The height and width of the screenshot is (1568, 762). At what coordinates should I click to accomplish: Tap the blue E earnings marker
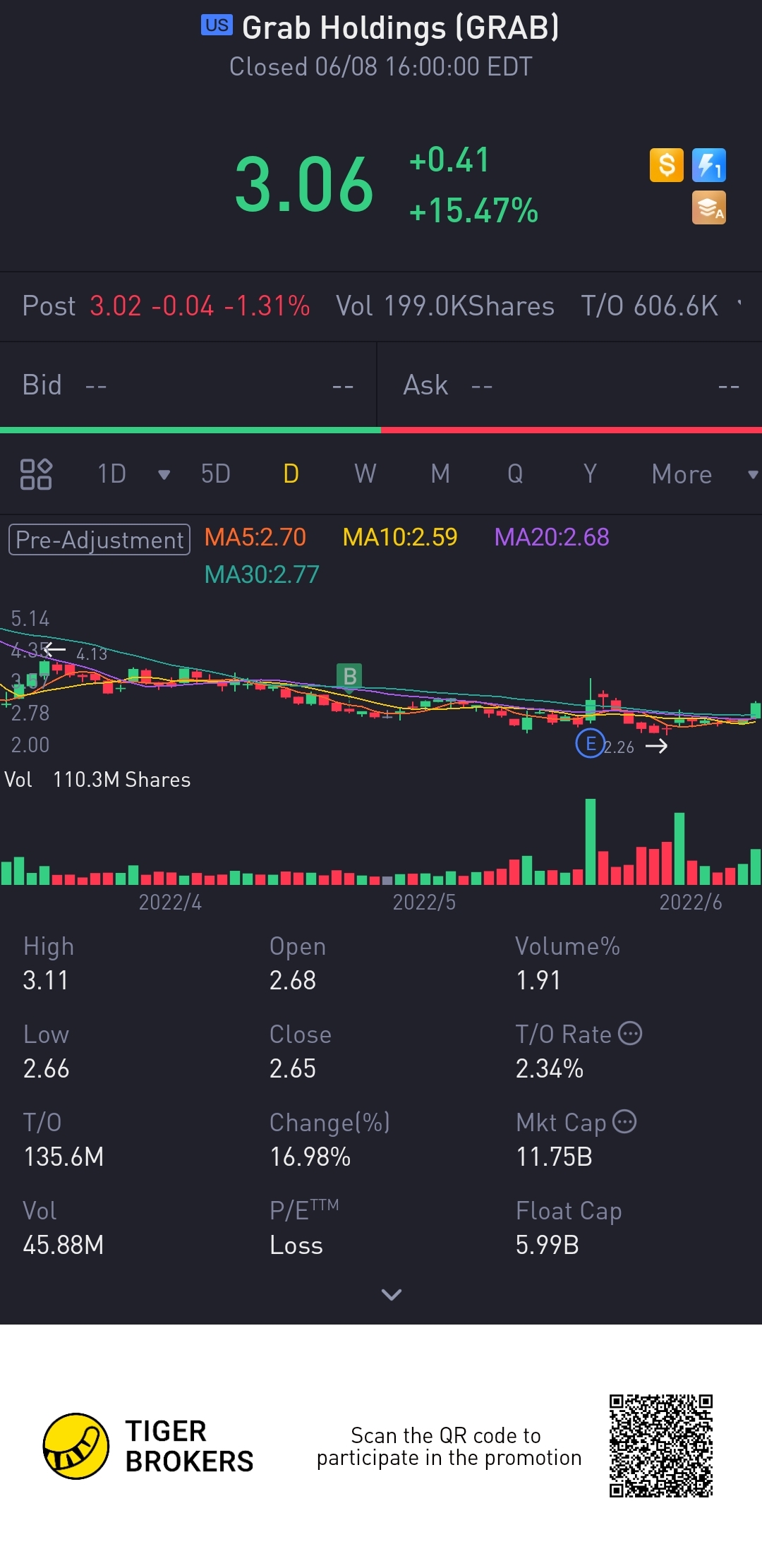pos(590,743)
